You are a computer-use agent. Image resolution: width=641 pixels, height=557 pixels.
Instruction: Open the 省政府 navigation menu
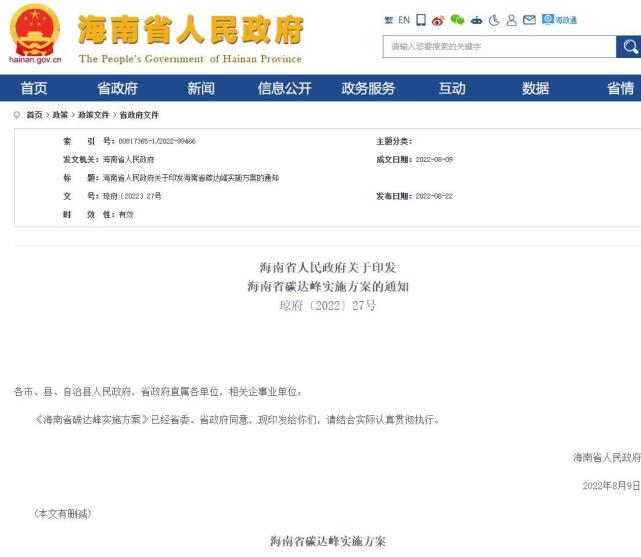(x=117, y=88)
